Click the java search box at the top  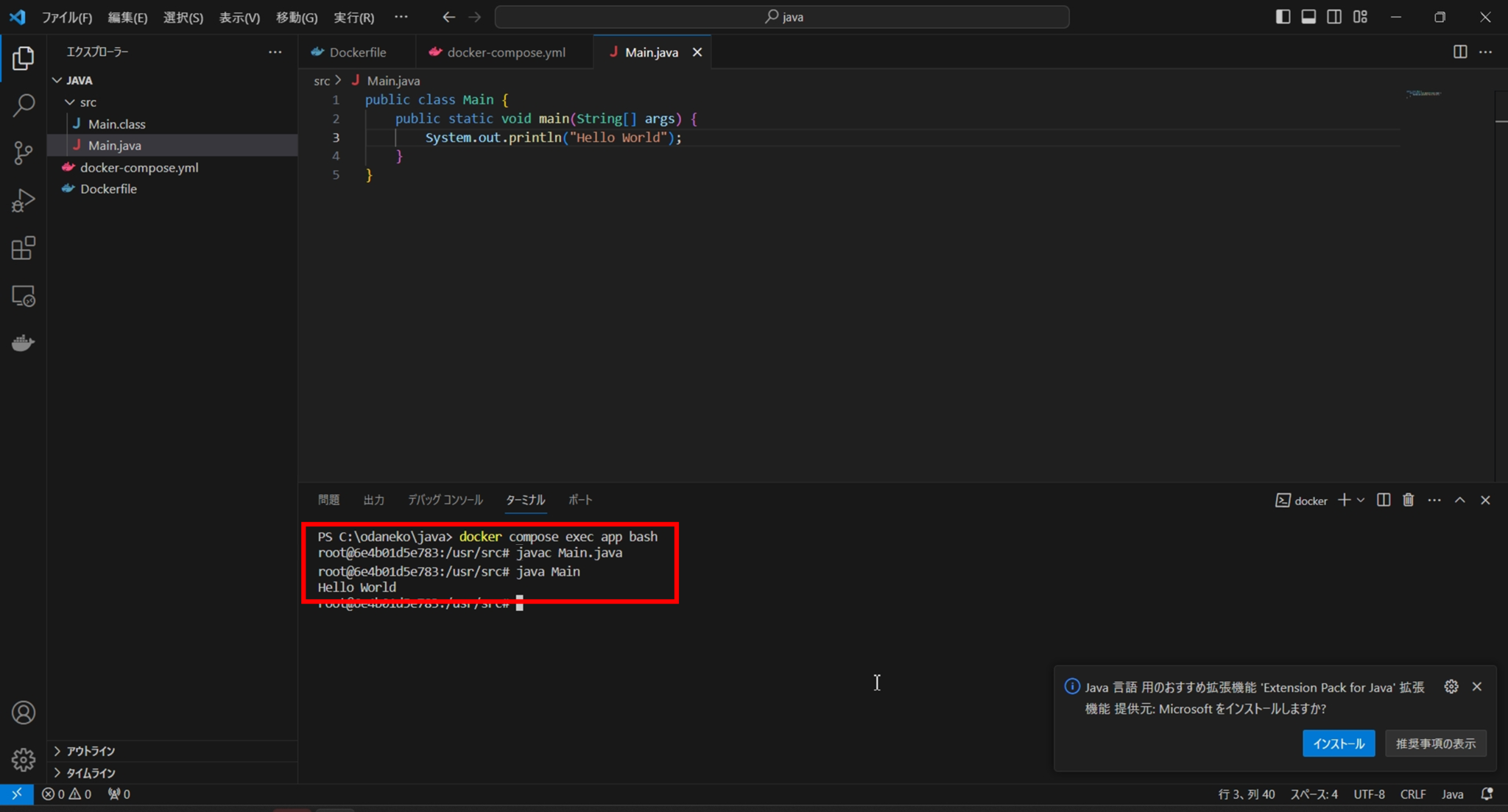[x=783, y=16]
